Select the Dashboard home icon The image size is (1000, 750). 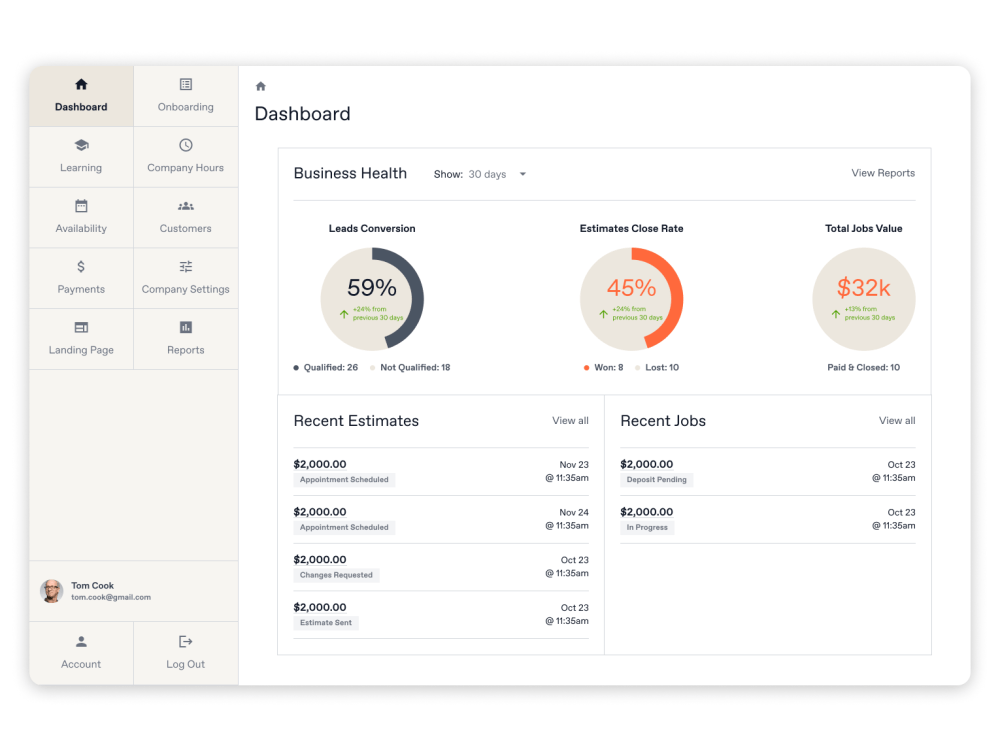[80, 85]
